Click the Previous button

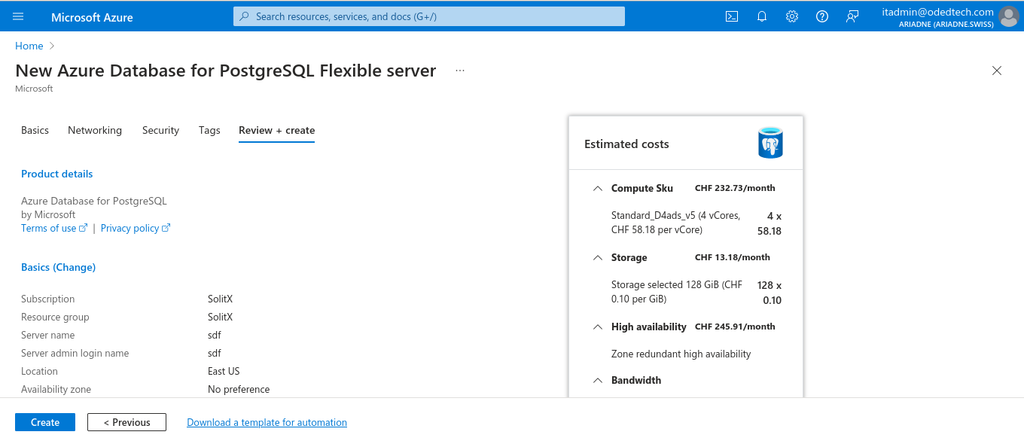pyautogui.click(x=127, y=422)
